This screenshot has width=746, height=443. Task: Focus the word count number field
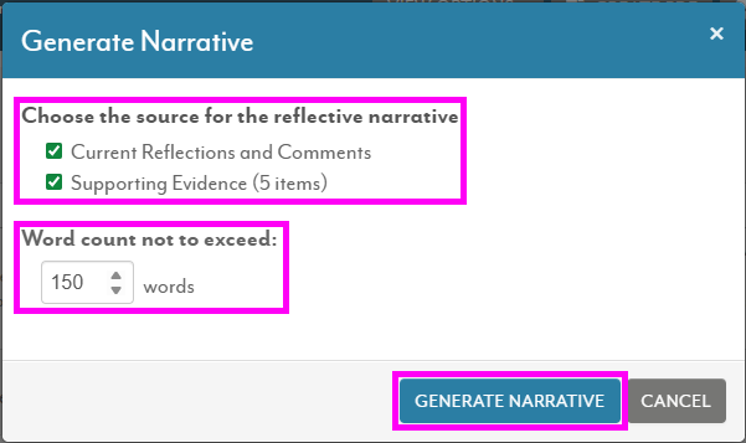[88, 282]
